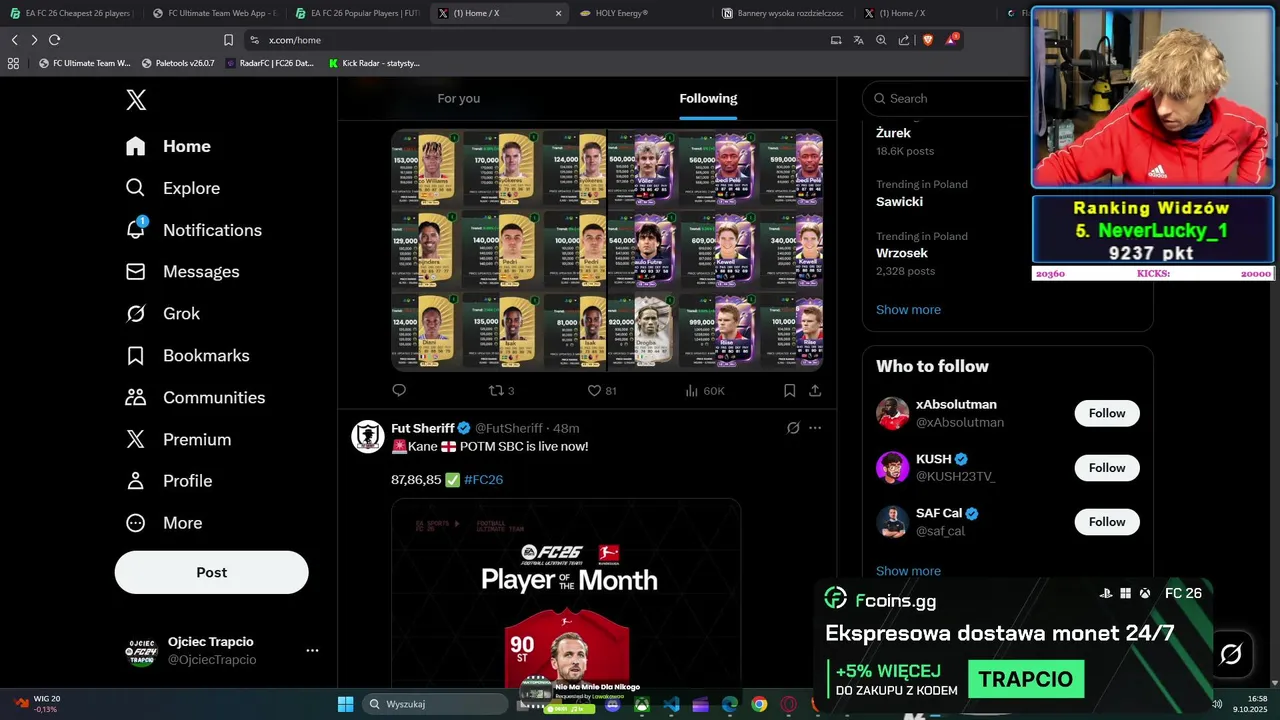Open the floating Grok button

[1231, 654]
